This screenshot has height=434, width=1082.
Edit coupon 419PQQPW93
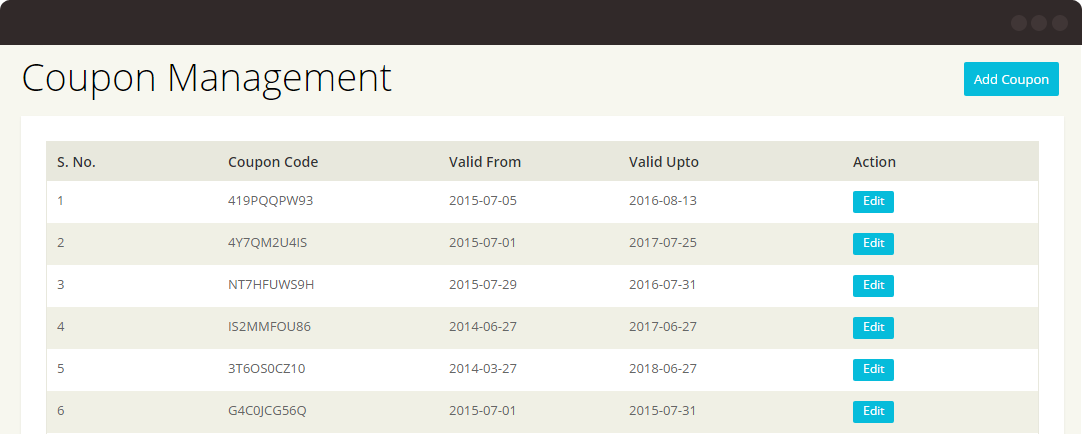tap(873, 201)
